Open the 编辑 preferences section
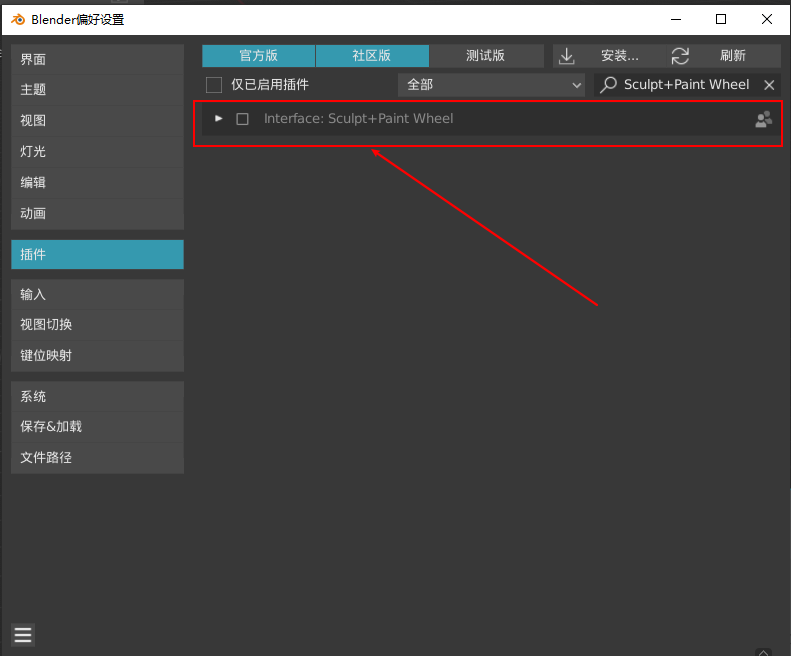 pyautogui.click(x=97, y=183)
